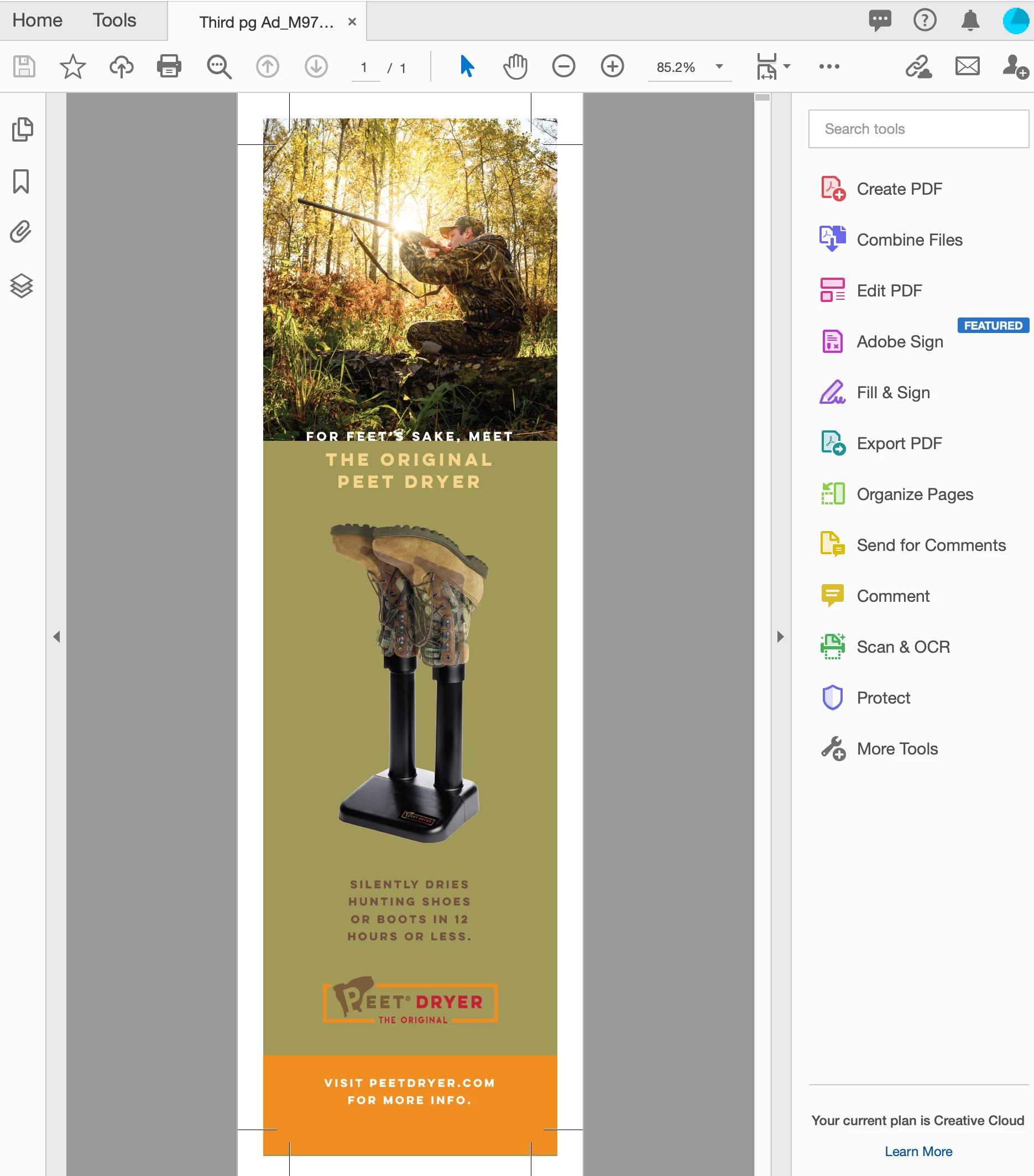This screenshot has width=1034, height=1176.
Task: Invite people with add-person icon
Action: click(1016, 67)
